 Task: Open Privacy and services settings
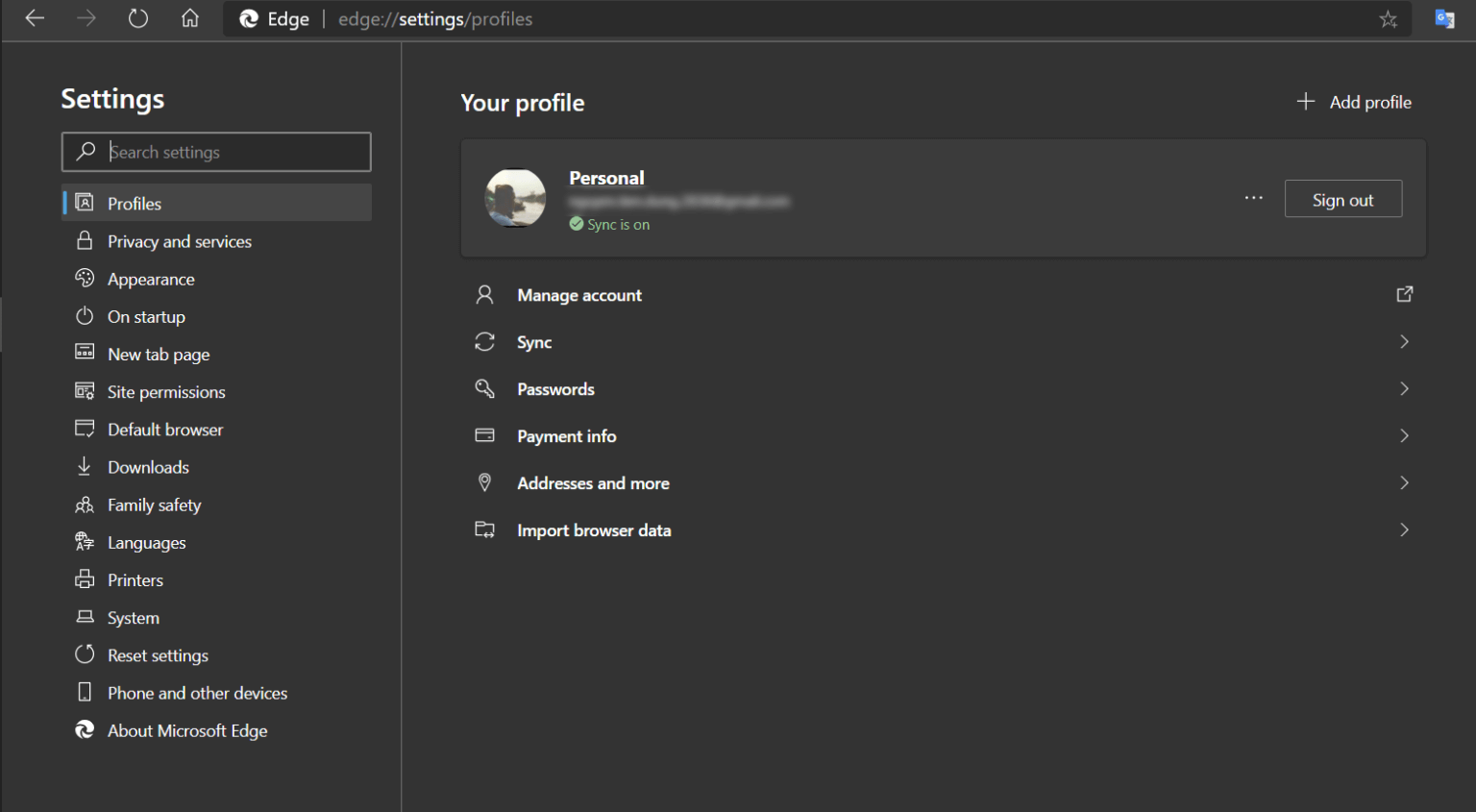tap(179, 241)
